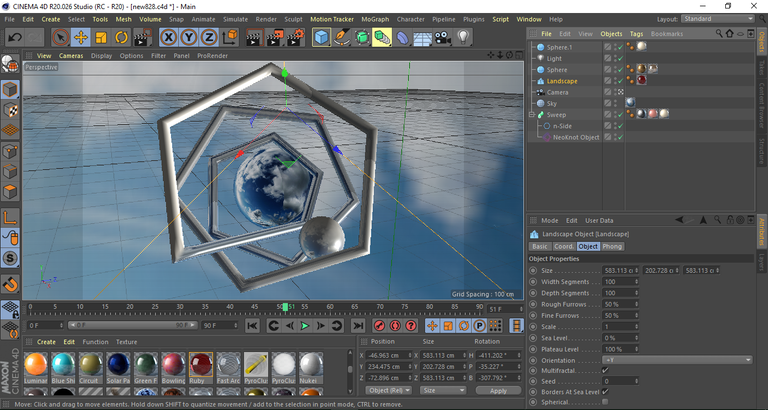Click the timeline frame 51 marker
This screenshot has height=410, width=768.
click(286, 307)
